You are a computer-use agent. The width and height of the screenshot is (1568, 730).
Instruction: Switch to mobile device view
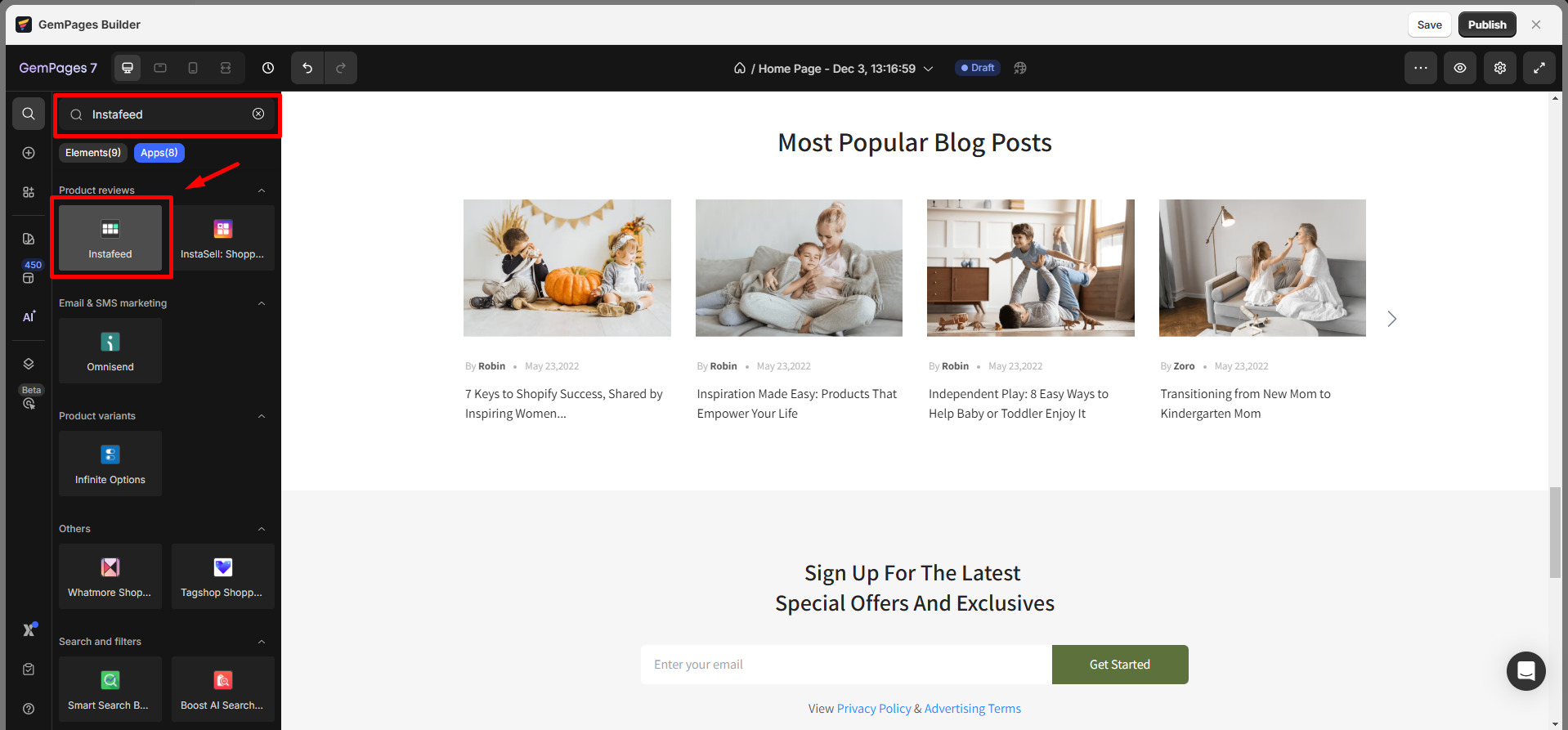point(193,68)
